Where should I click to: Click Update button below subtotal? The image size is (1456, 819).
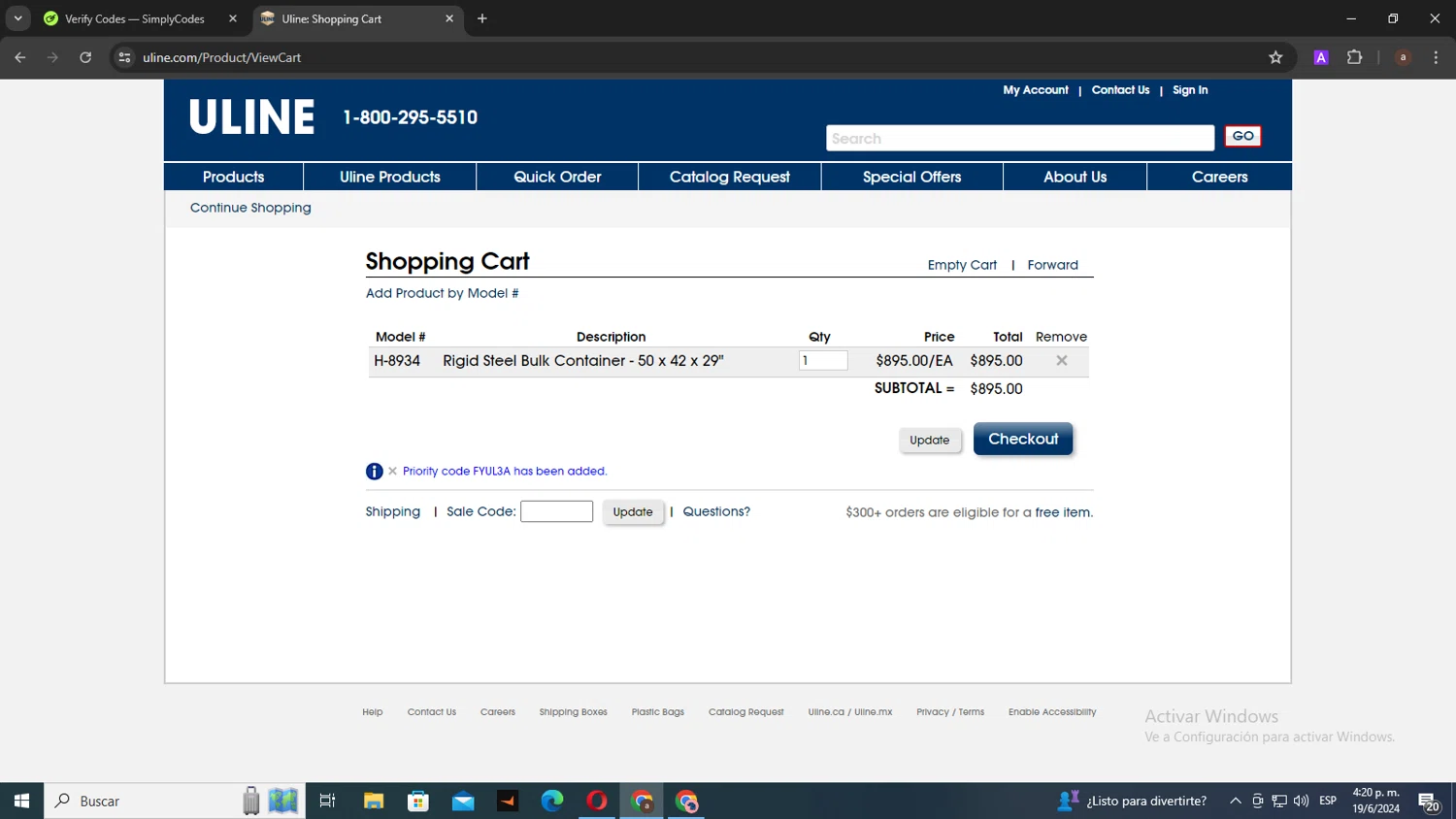930,440
